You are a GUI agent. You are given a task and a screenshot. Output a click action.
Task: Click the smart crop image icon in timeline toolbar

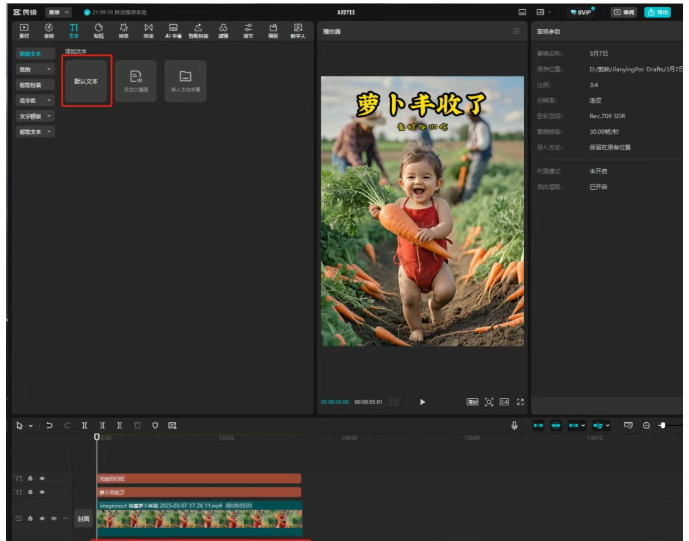(x=172, y=425)
